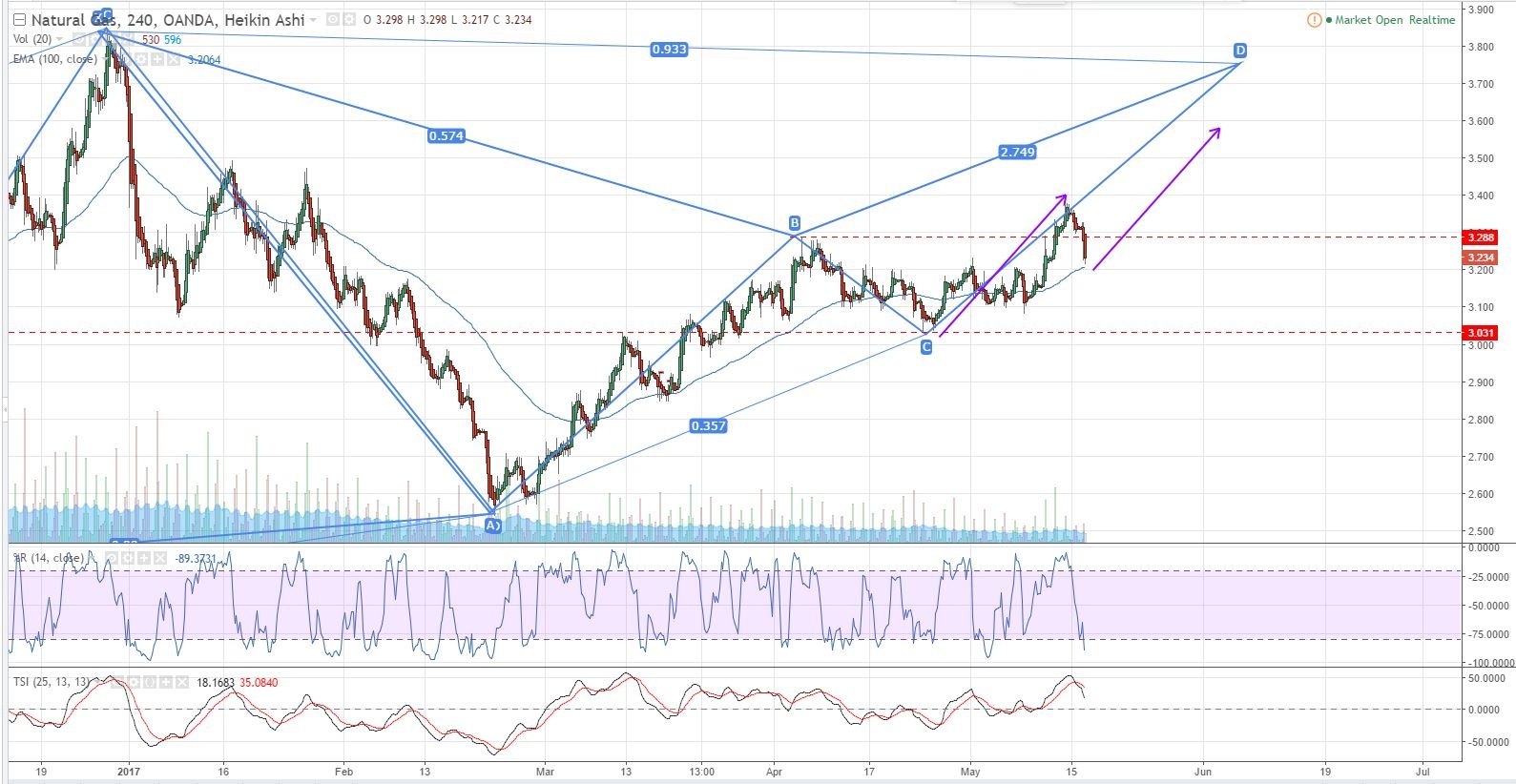Click the orange exclamation warning icon

[1315, 20]
